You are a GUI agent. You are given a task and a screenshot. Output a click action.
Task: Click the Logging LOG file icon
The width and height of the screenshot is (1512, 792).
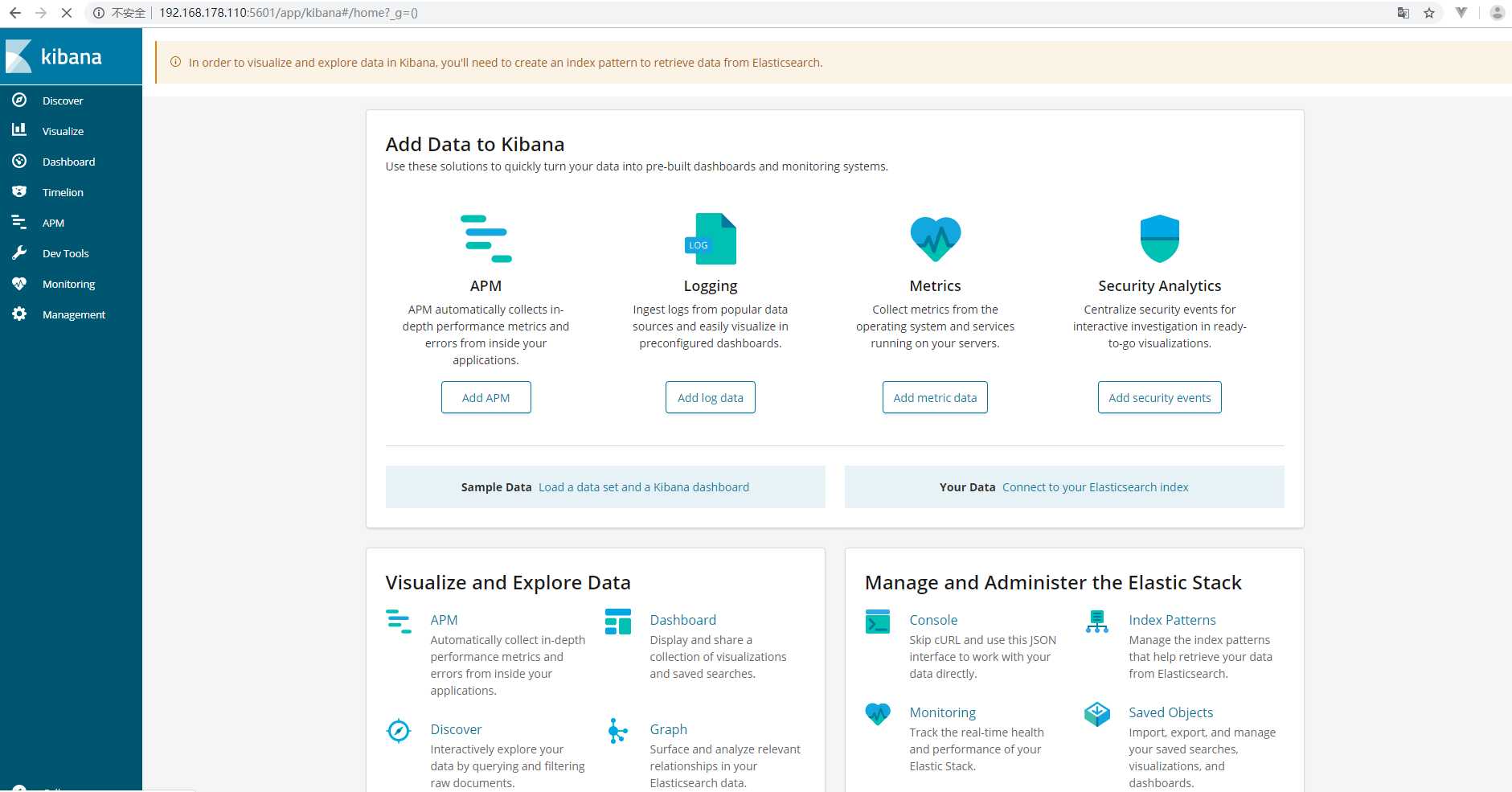(711, 239)
